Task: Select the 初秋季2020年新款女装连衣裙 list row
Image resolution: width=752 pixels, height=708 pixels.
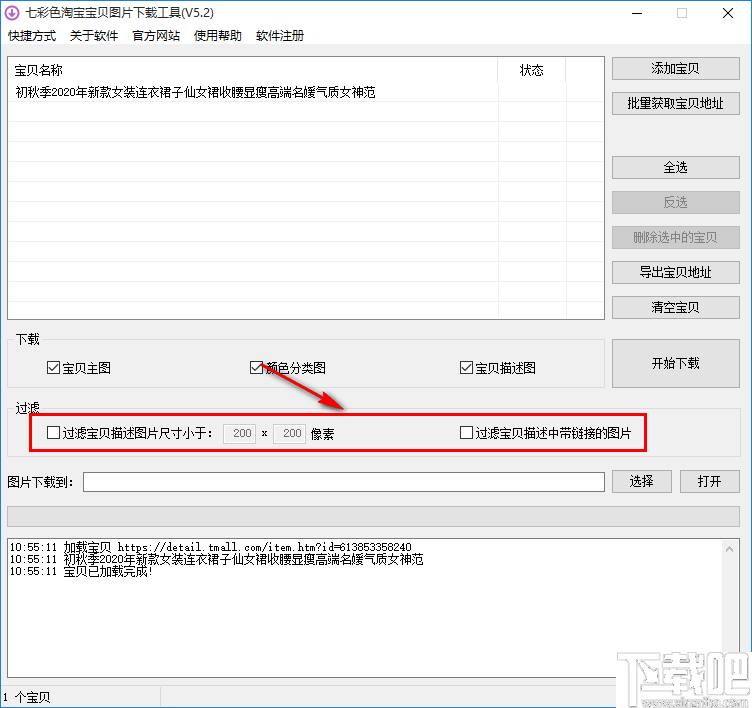Action: (x=306, y=92)
